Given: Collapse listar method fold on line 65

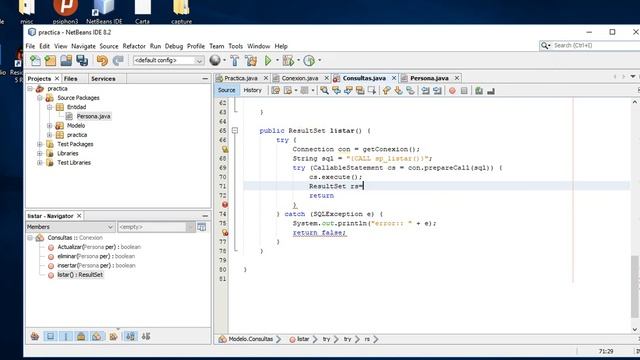Looking at the screenshot, I should coord(235,131).
